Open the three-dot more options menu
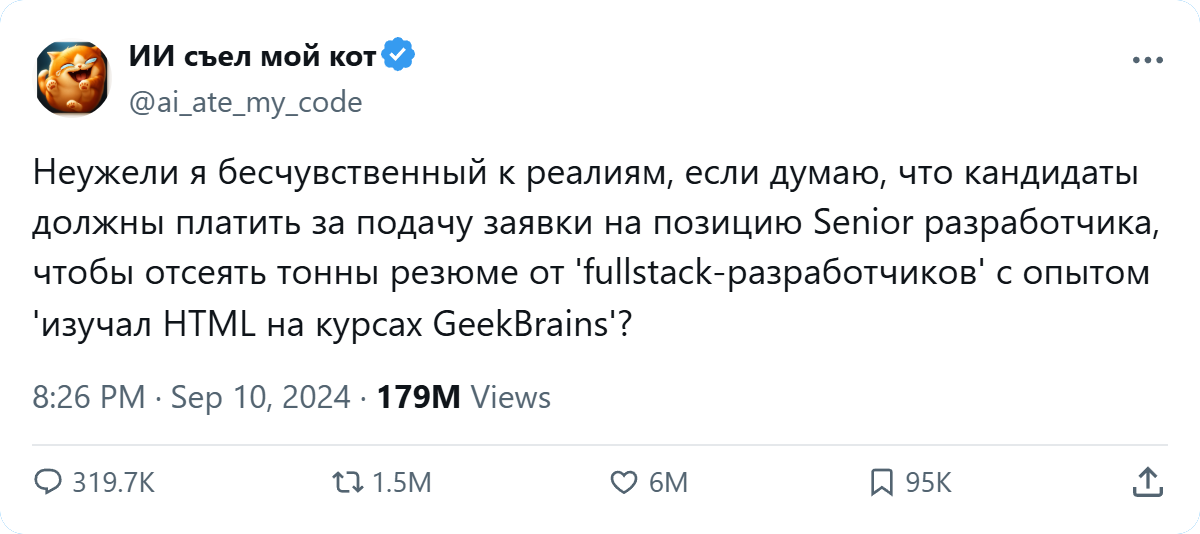Image resolution: width=1200 pixels, height=534 pixels. (1146, 61)
